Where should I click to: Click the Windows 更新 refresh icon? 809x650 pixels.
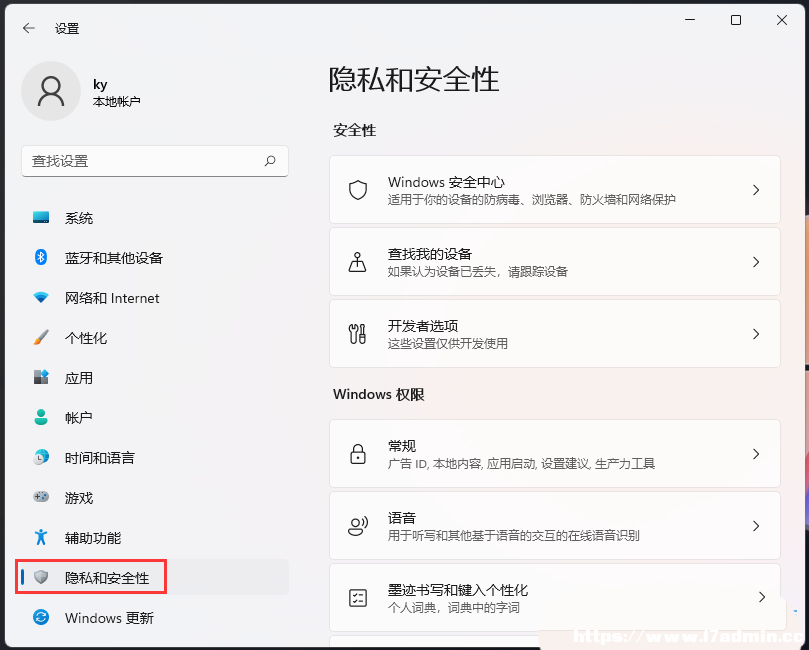tap(41, 617)
